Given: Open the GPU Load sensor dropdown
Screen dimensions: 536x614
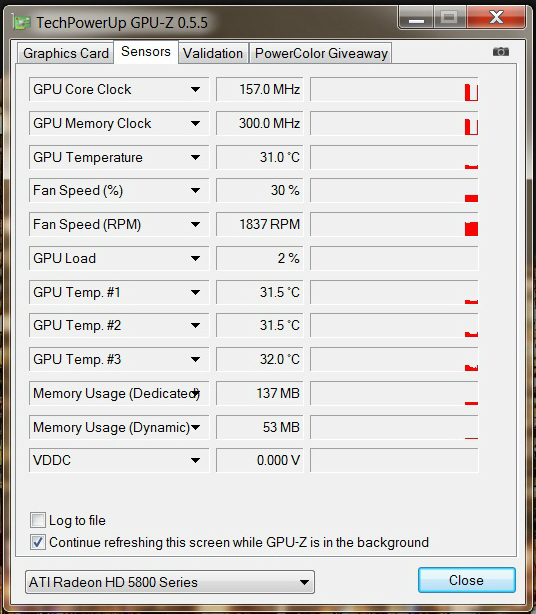Looking at the screenshot, I should point(195,258).
